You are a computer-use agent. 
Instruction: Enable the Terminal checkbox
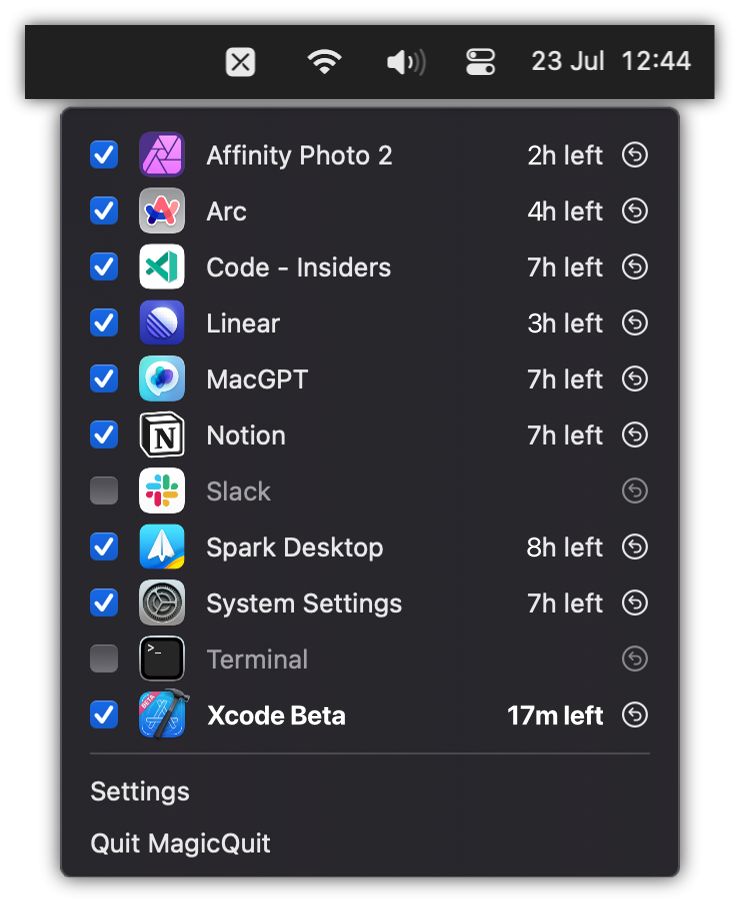click(104, 659)
